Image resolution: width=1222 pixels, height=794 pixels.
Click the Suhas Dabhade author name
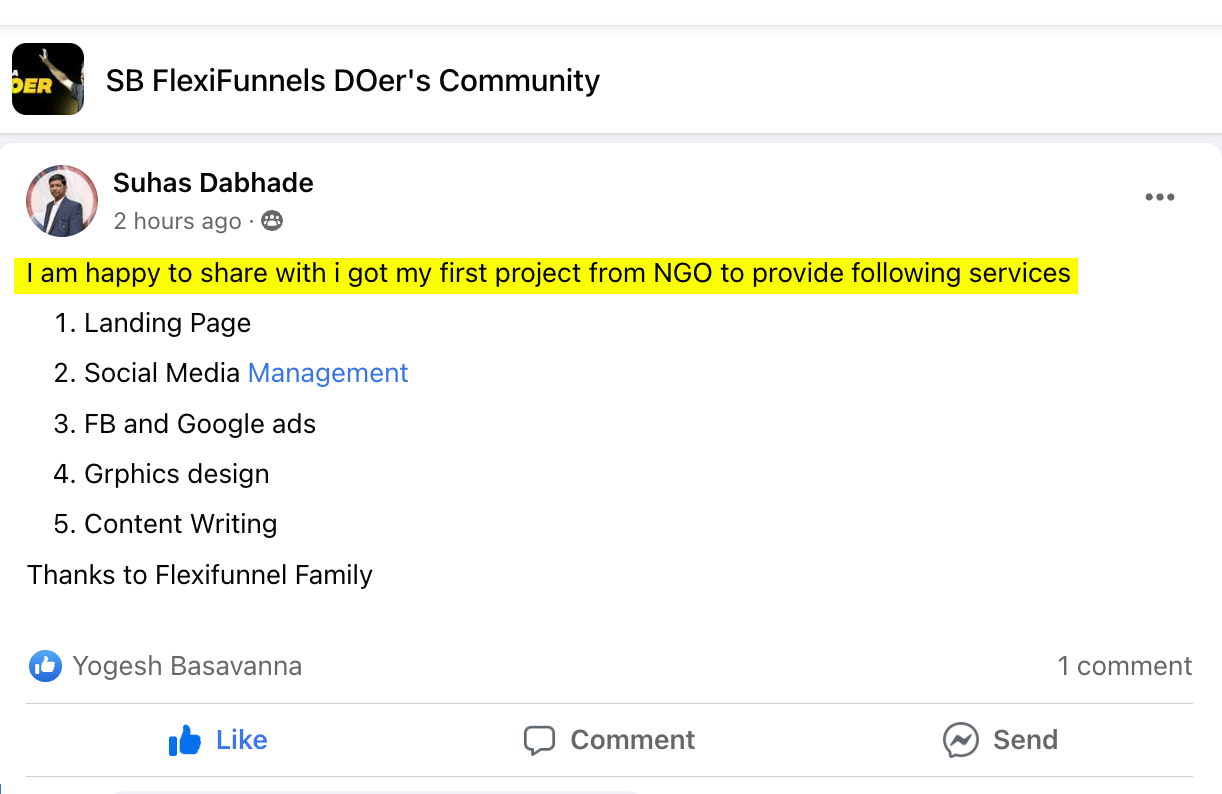click(213, 183)
